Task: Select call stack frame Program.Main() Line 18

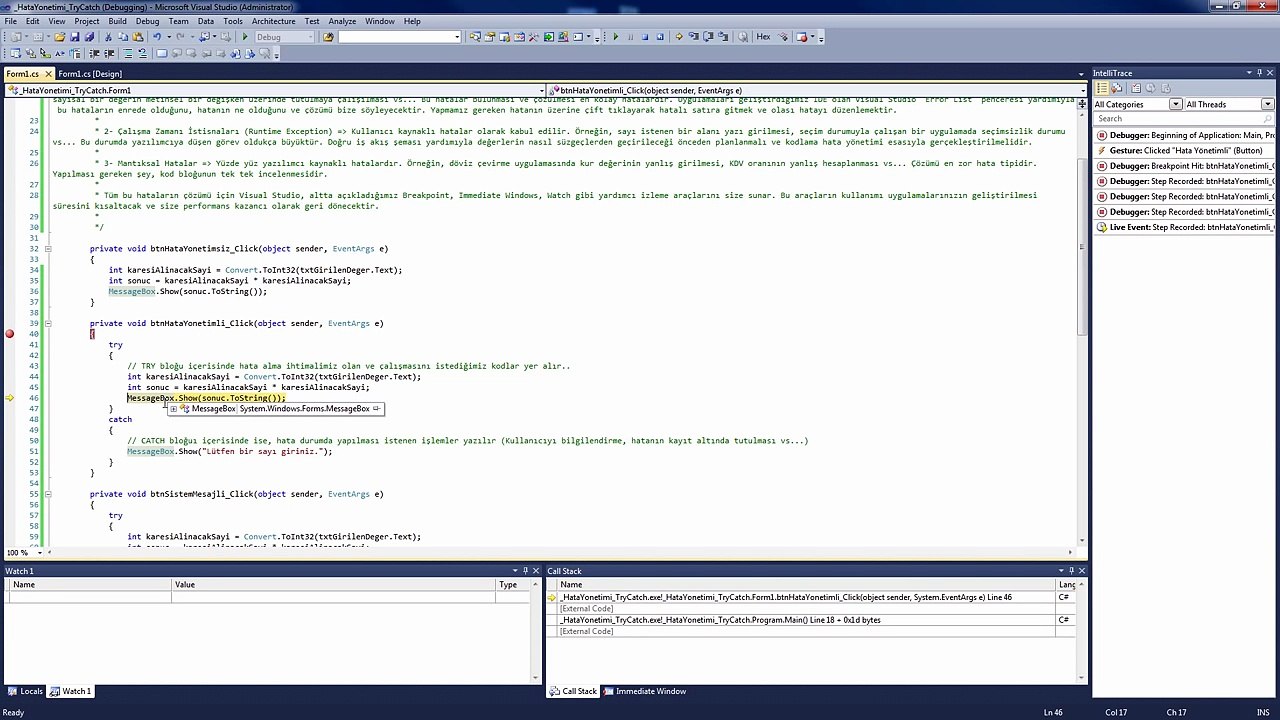Action: (812, 620)
